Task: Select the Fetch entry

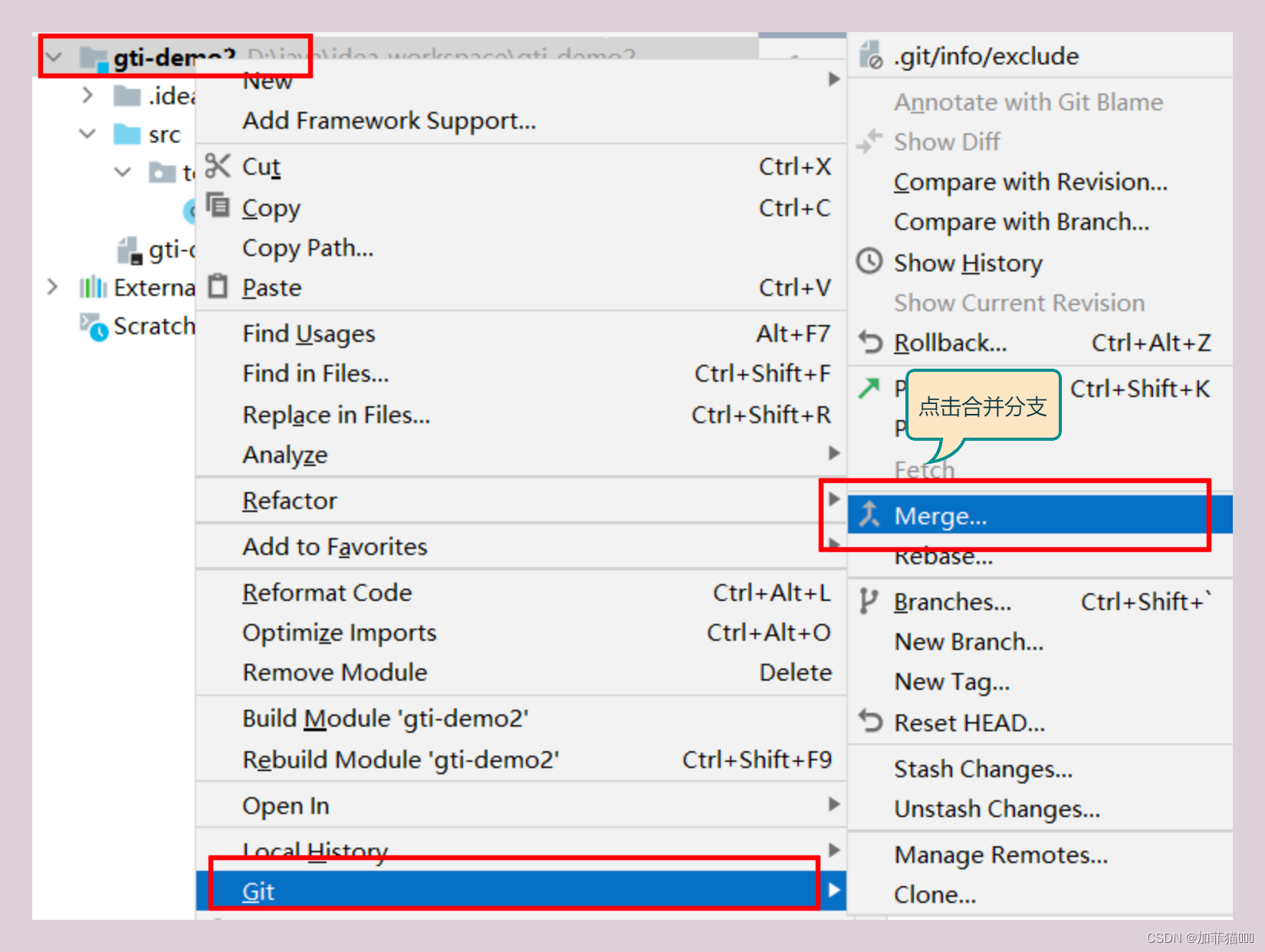Action: coord(925,469)
